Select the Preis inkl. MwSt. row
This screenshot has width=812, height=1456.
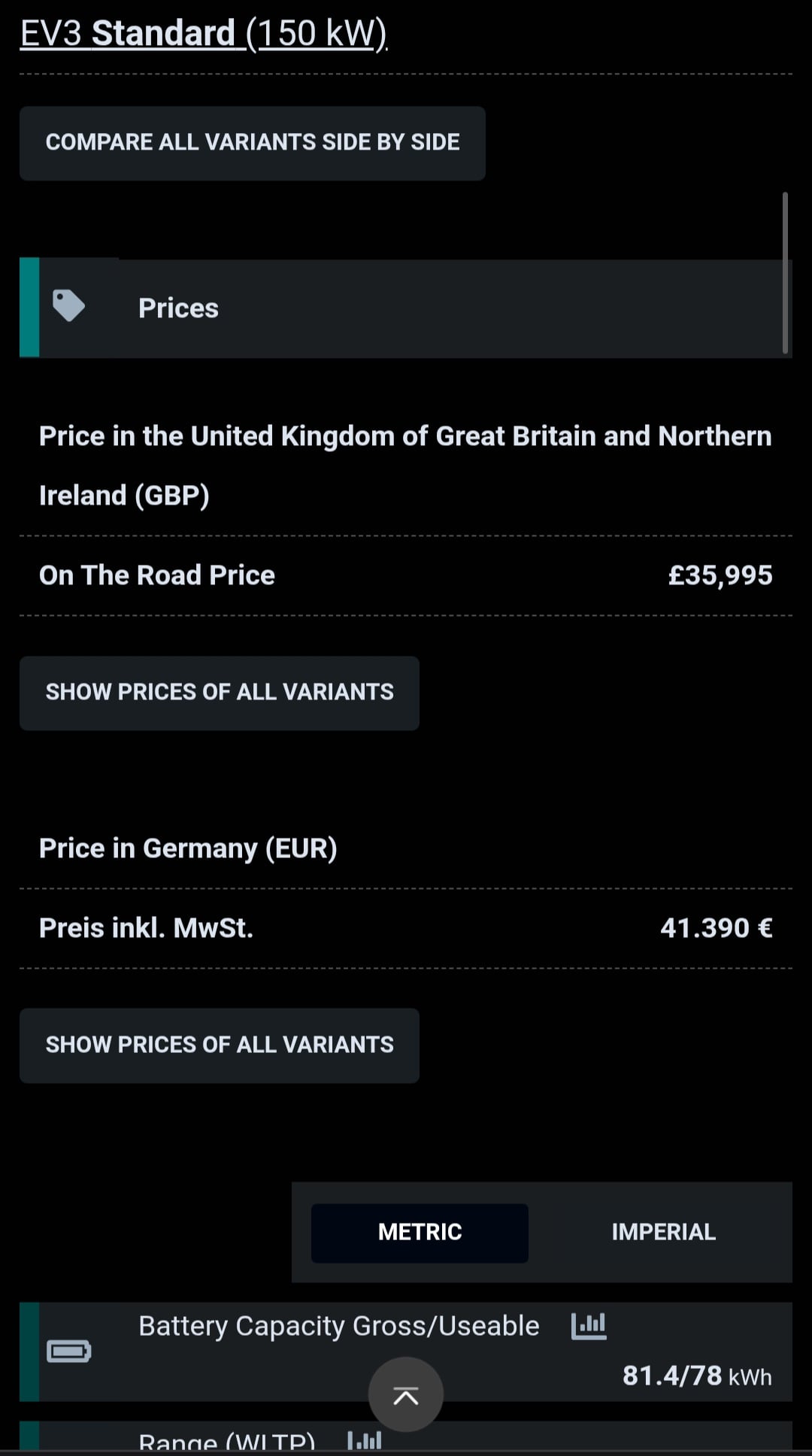[406, 928]
